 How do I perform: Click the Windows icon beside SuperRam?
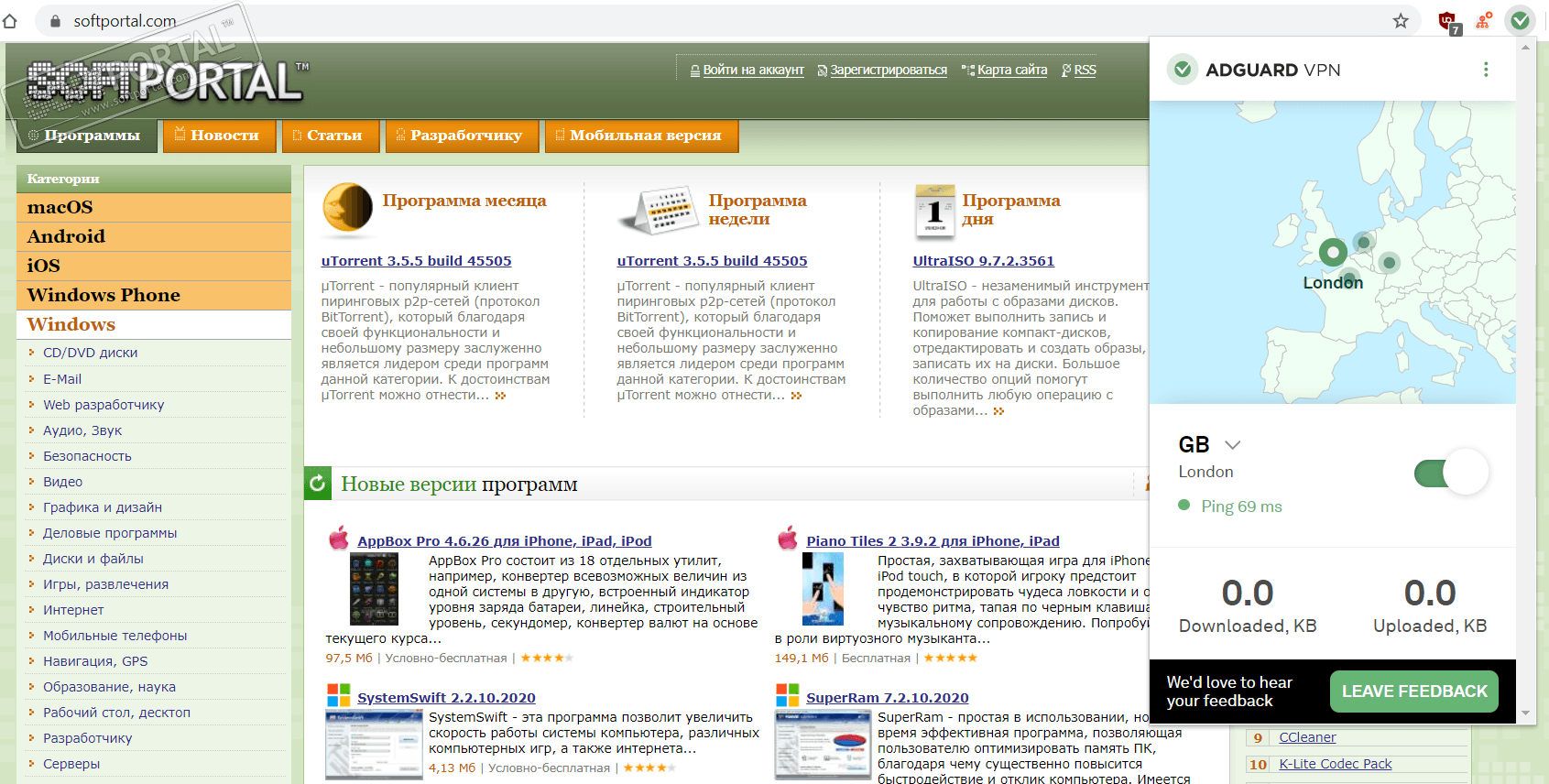click(788, 695)
